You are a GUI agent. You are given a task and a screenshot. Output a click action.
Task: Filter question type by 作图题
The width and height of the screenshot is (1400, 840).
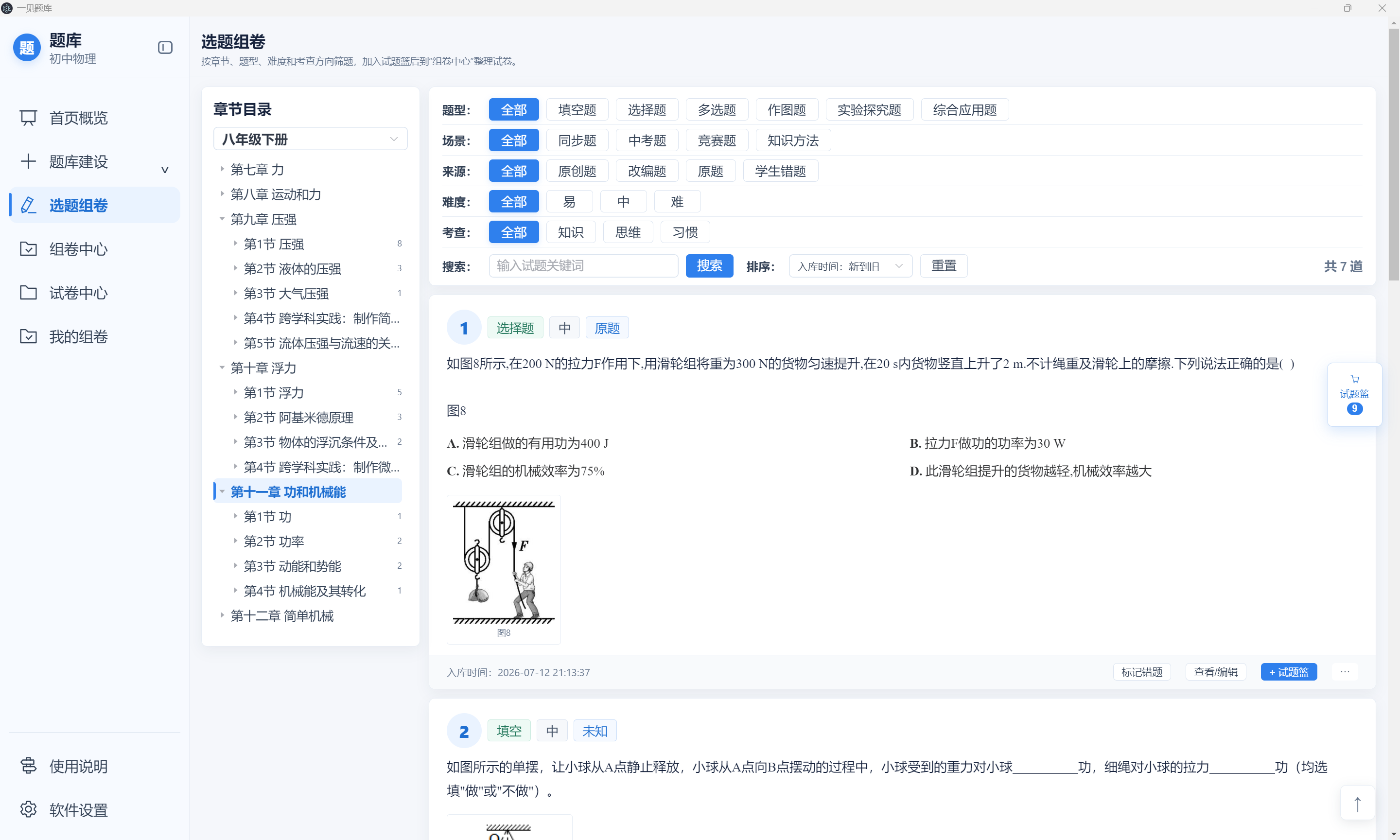tap(787, 110)
